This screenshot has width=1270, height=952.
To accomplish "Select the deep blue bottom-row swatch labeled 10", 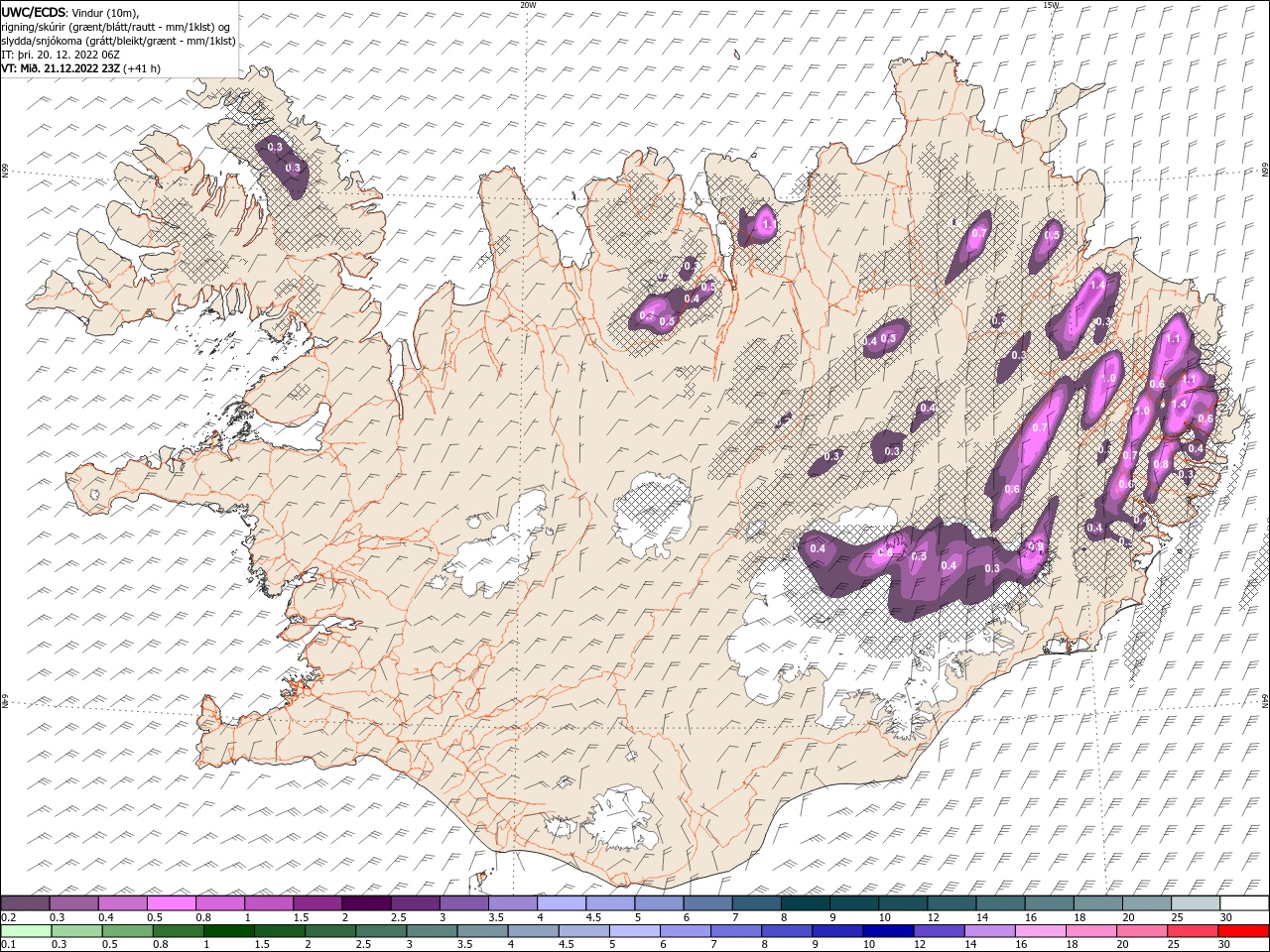I will 888,931.
